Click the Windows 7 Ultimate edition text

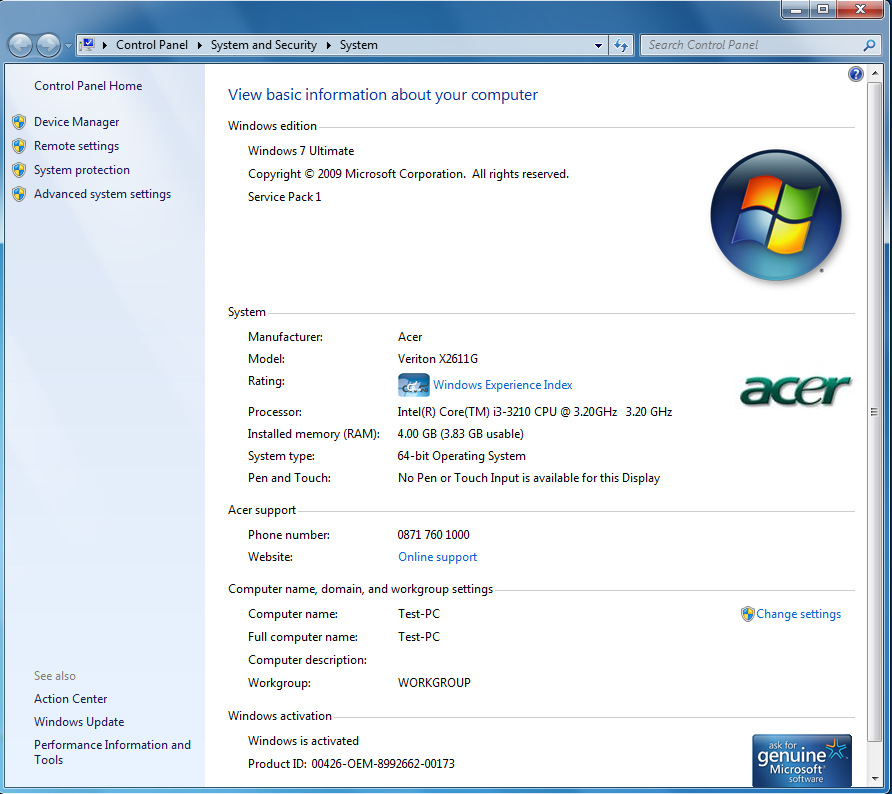(301, 151)
